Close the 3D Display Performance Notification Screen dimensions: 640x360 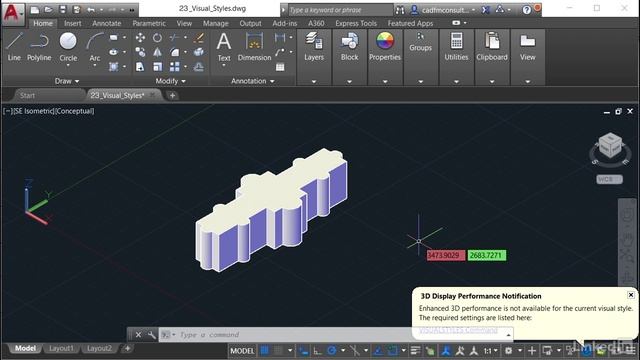pos(631,295)
